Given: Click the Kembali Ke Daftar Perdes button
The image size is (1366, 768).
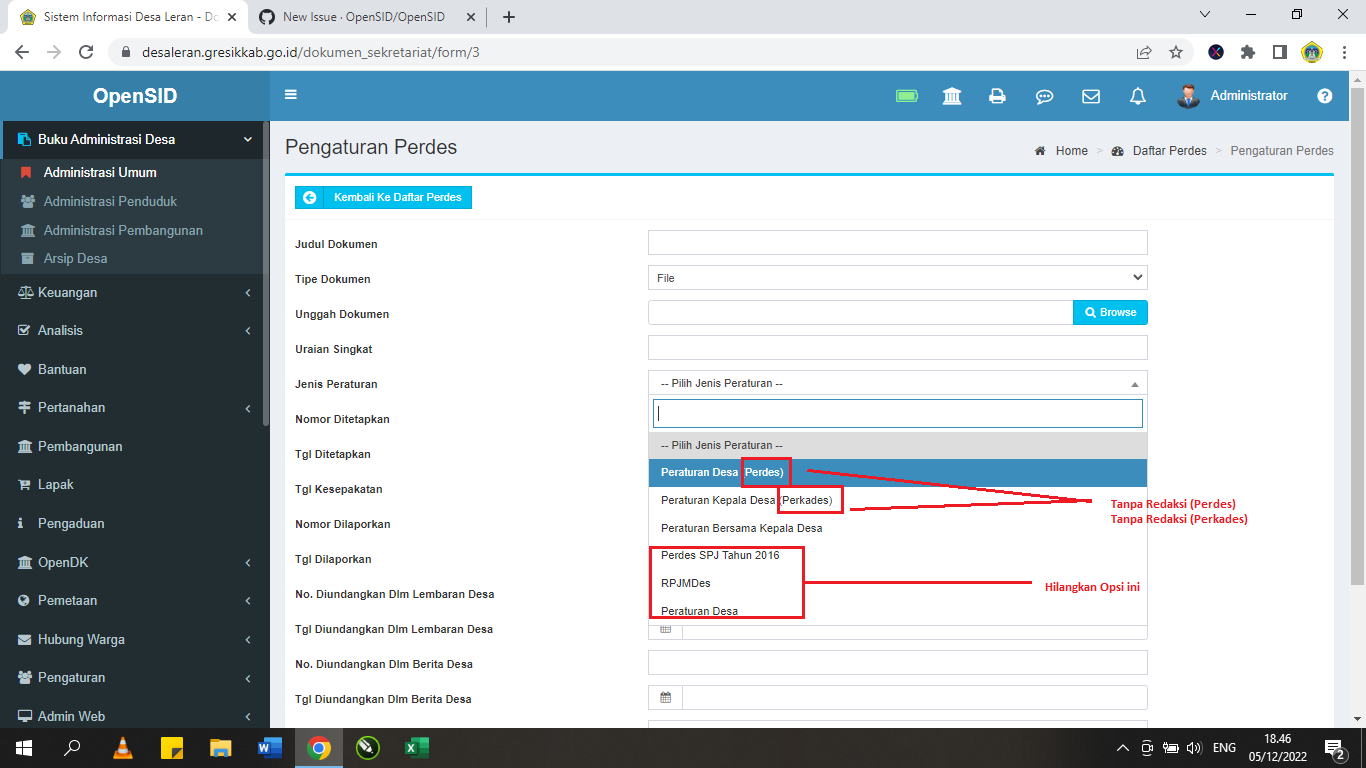Looking at the screenshot, I should point(383,197).
